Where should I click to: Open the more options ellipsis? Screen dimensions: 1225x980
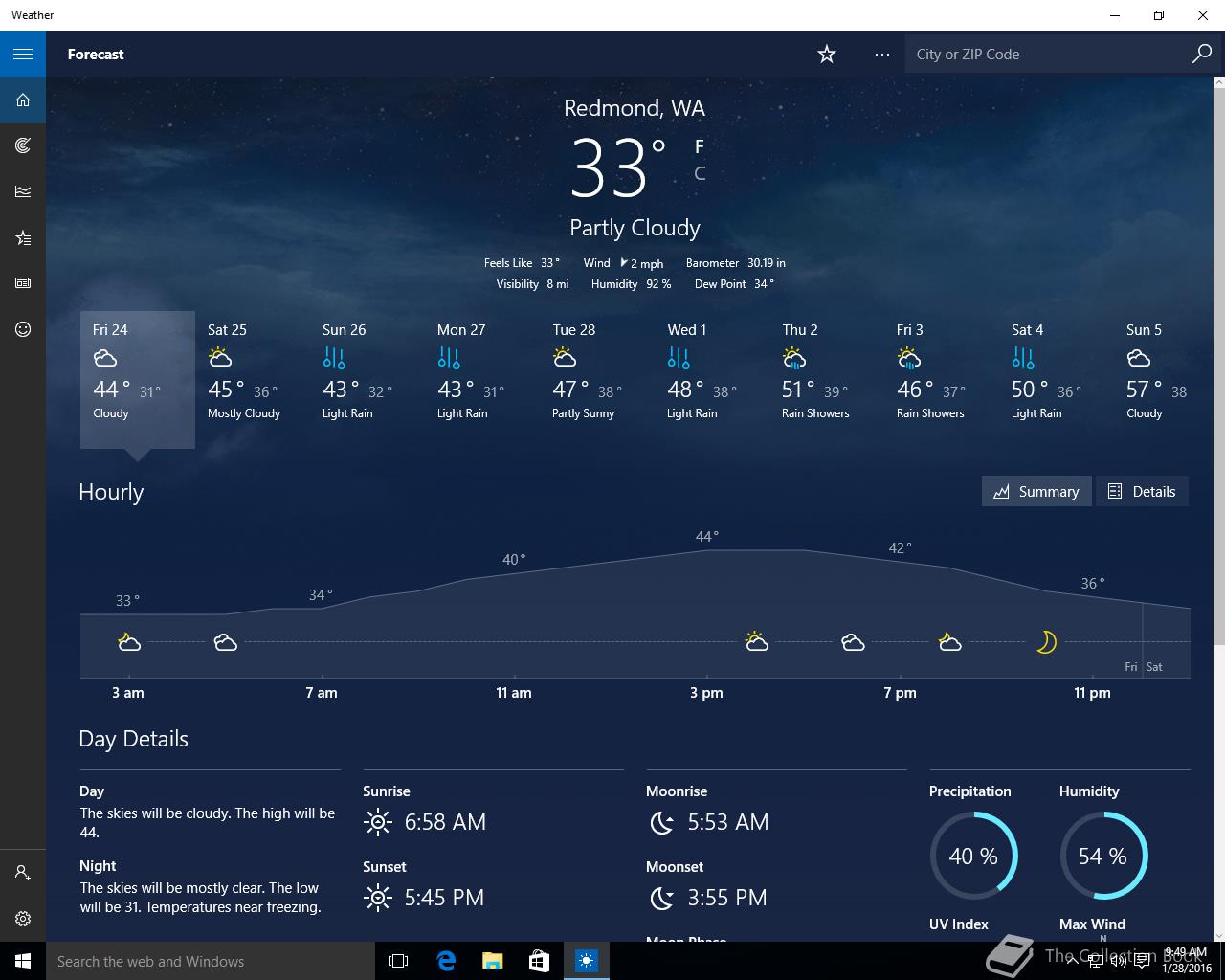tap(882, 55)
